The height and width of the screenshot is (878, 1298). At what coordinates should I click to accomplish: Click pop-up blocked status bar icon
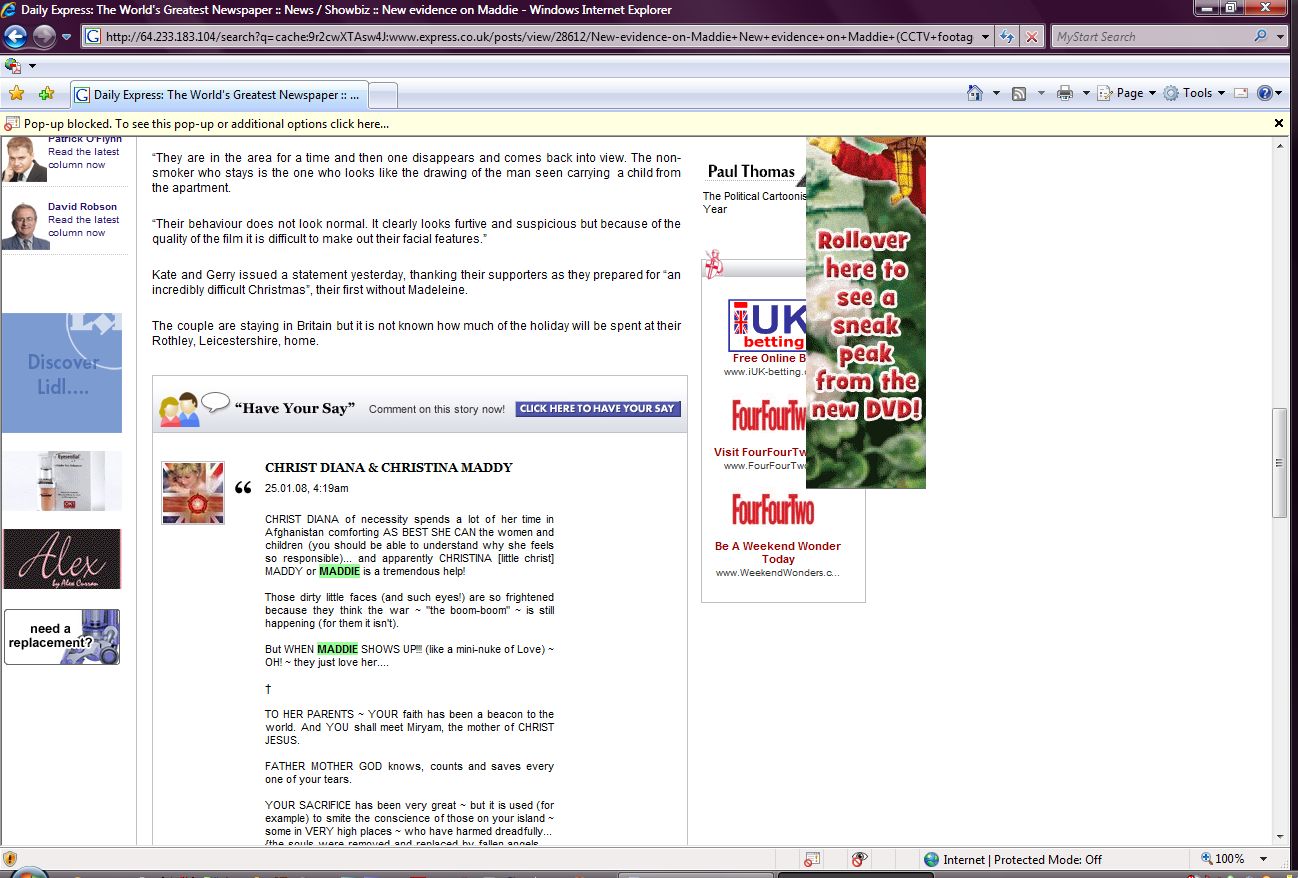tap(812, 859)
